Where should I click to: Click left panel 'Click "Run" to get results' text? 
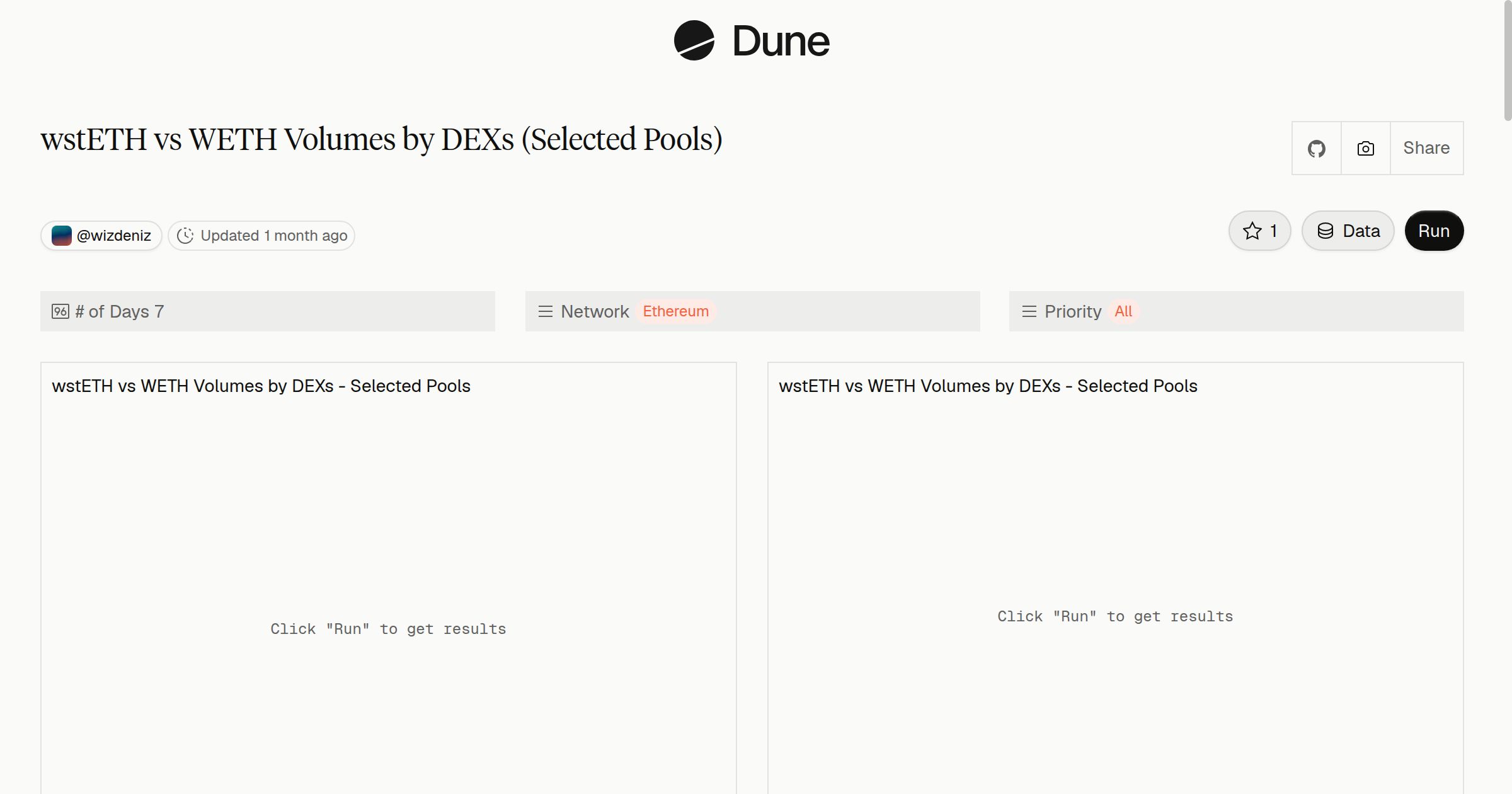click(388, 629)
